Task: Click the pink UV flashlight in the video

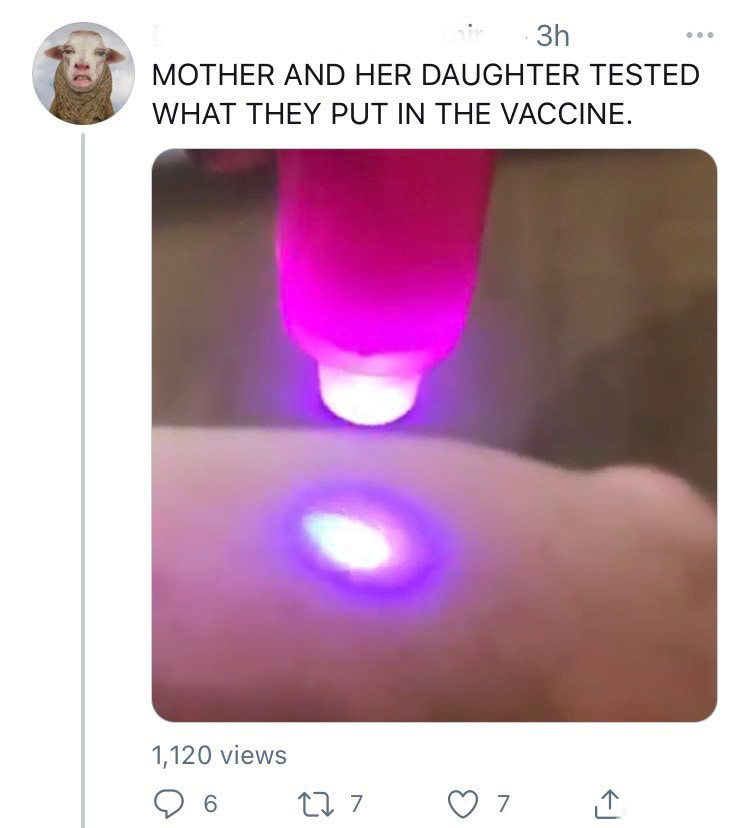Action: pos(385,260)
